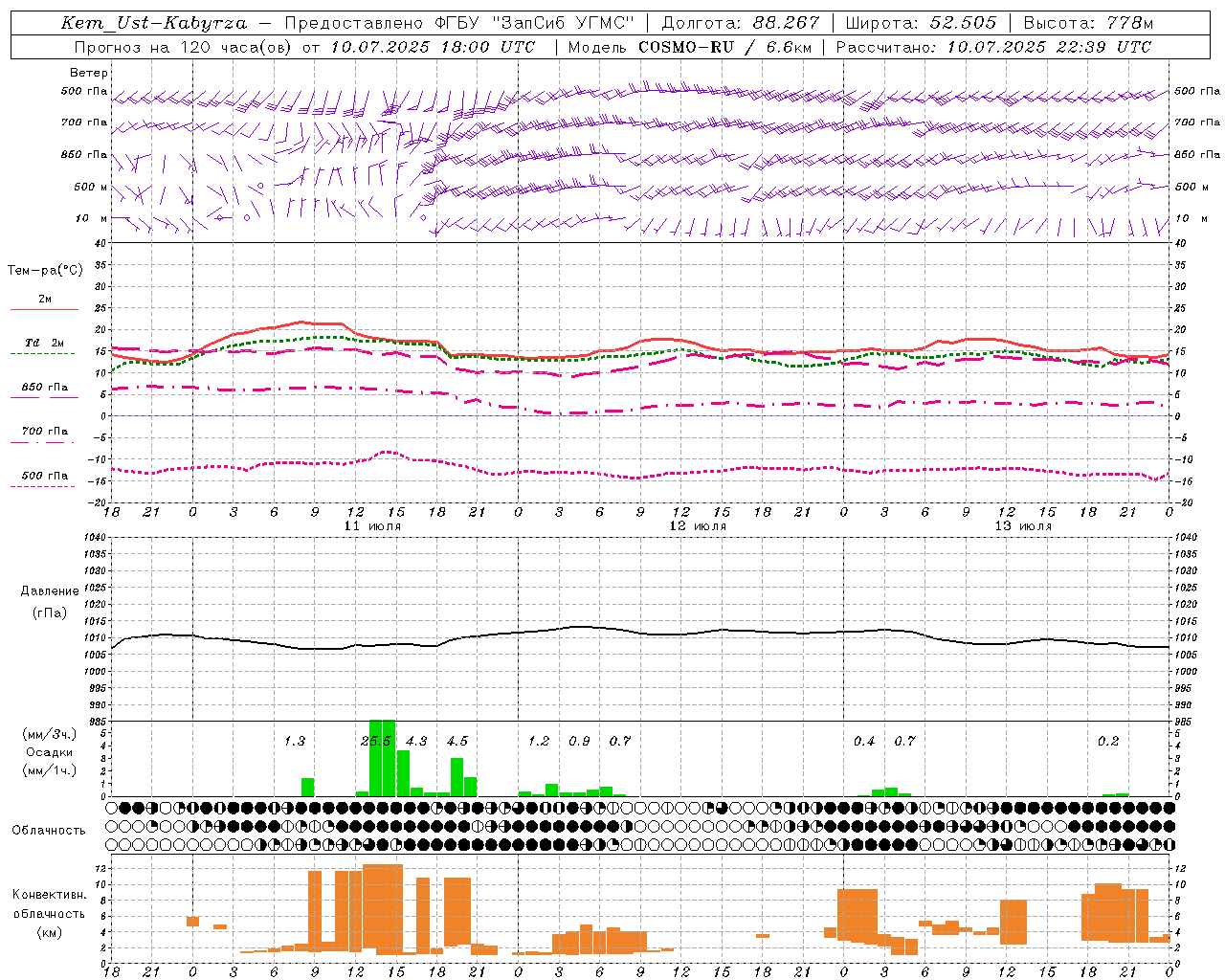The image size is (1225, 980).
Task: Click the Облачность panel label
Action: (x=49, y=830)
